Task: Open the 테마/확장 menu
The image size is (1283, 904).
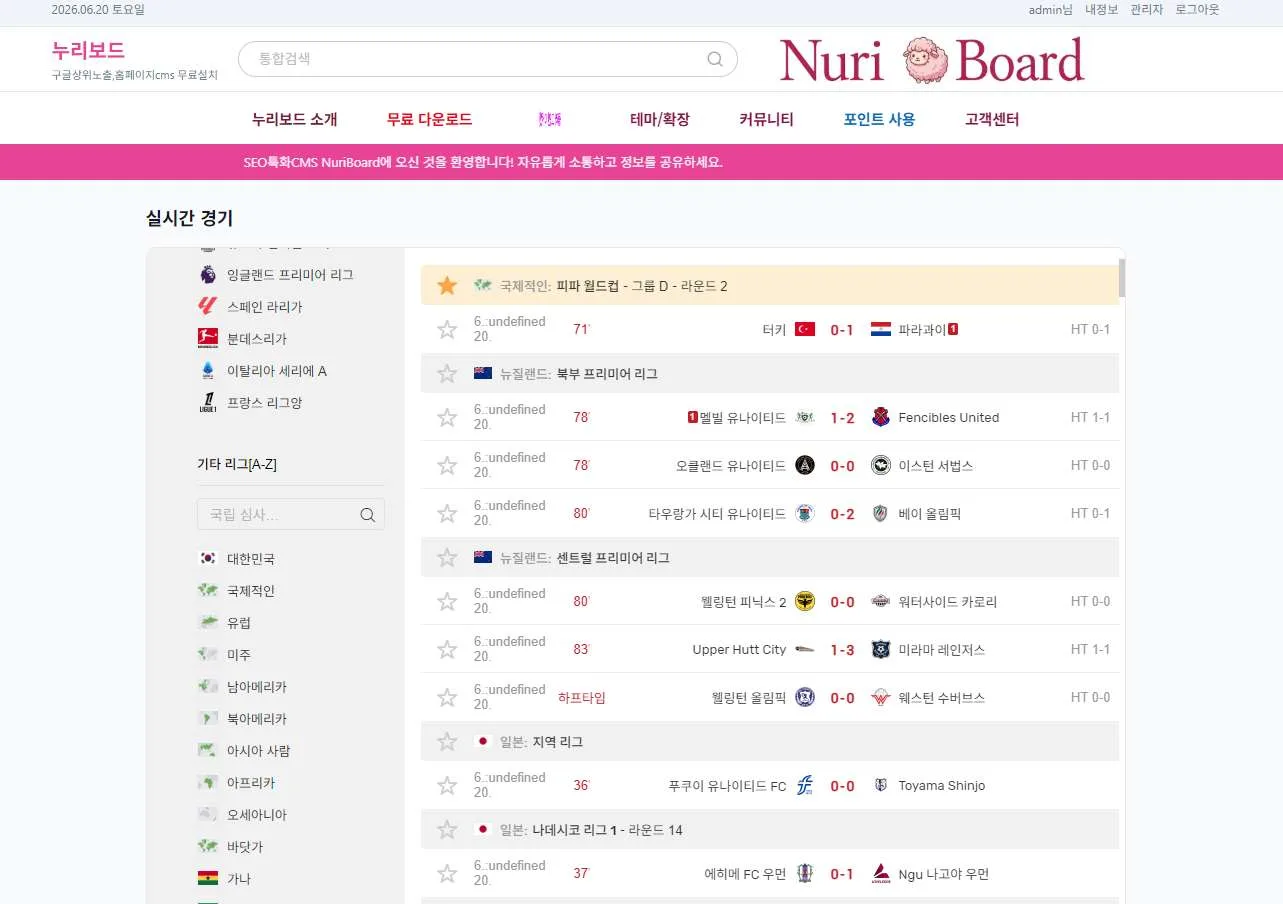Action: pos(660,119)
